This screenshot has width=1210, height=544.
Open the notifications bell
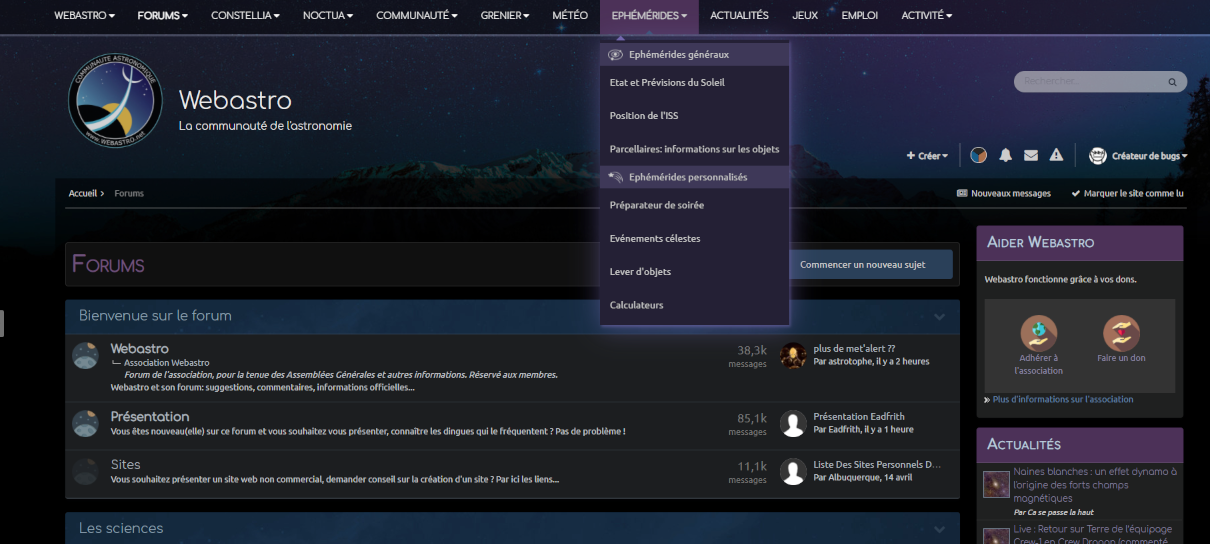tap(1005, 155)
